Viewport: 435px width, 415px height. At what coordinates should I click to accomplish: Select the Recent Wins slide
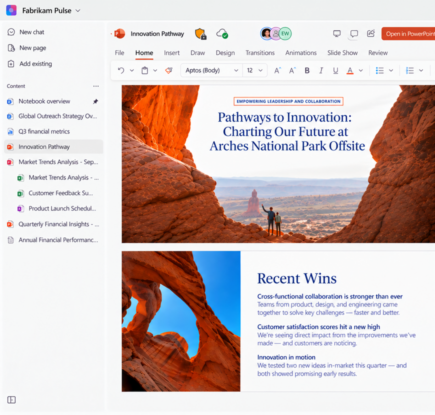click(278, 321)
